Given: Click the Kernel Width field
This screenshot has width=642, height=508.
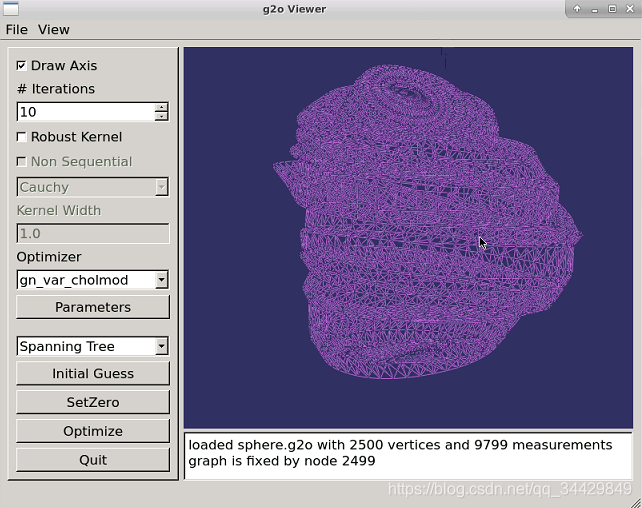Looking at the screenshot, I should [x=93, y=234].
